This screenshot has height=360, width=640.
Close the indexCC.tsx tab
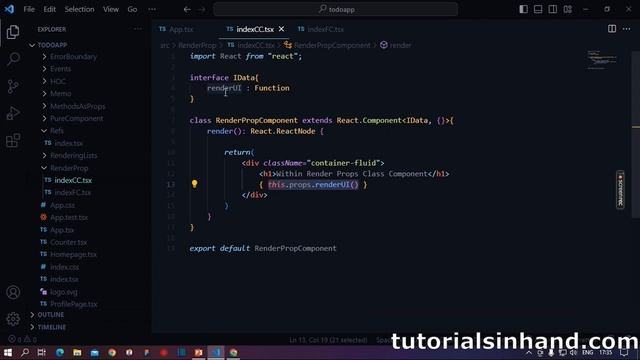coord(281,29)
